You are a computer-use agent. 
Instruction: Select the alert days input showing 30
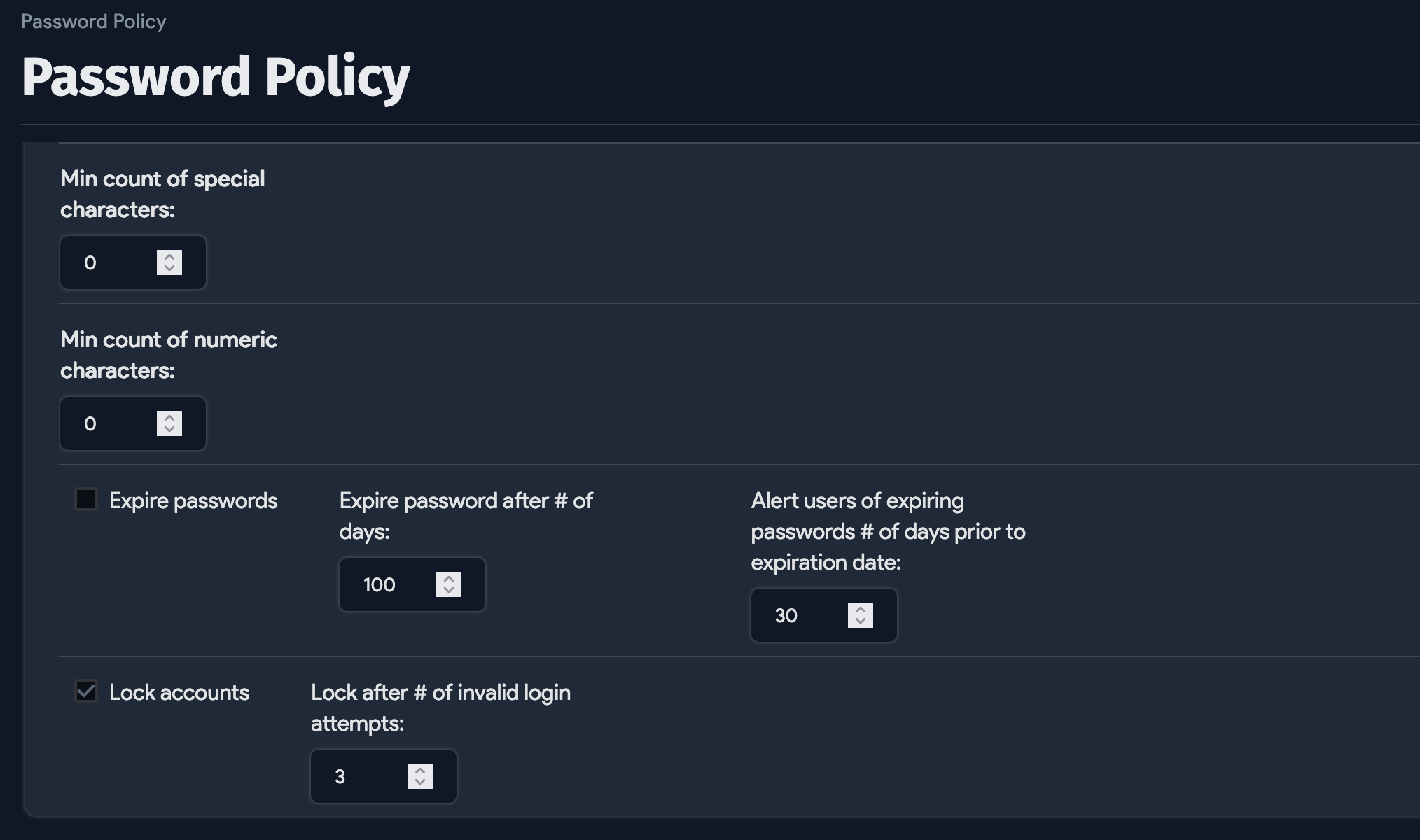coord(798,615)
